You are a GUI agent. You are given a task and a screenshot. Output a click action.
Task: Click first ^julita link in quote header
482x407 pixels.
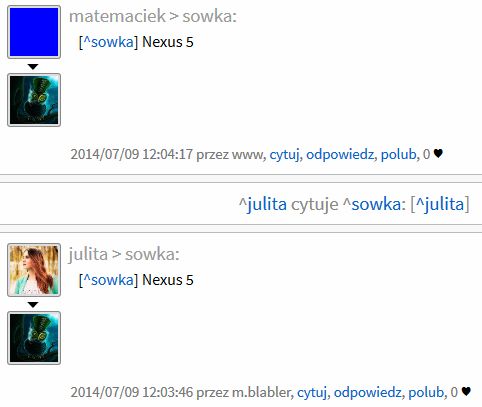point(263,204)
